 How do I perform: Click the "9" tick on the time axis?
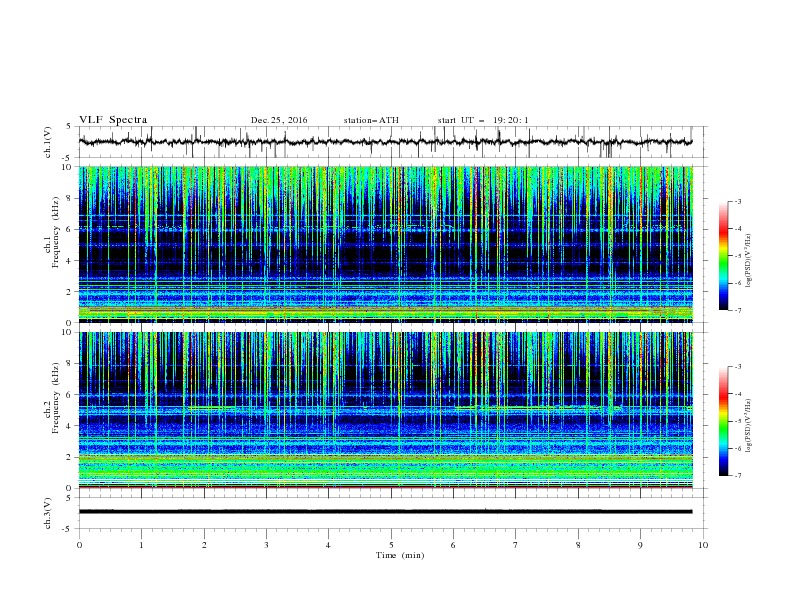640,545
